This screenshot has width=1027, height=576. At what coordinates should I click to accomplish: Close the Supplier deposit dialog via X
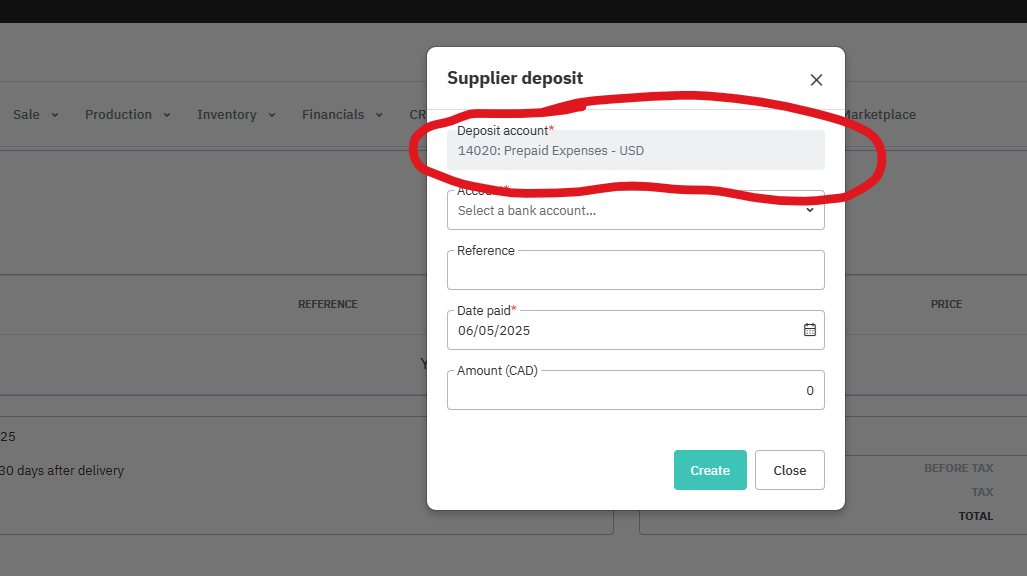tap(816, 80)
